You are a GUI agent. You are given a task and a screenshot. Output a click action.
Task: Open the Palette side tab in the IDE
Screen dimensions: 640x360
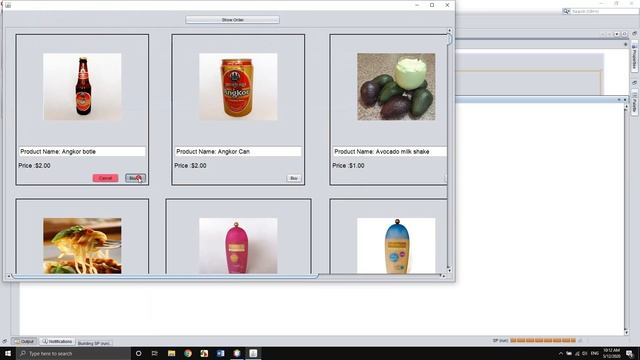[635, 103]
